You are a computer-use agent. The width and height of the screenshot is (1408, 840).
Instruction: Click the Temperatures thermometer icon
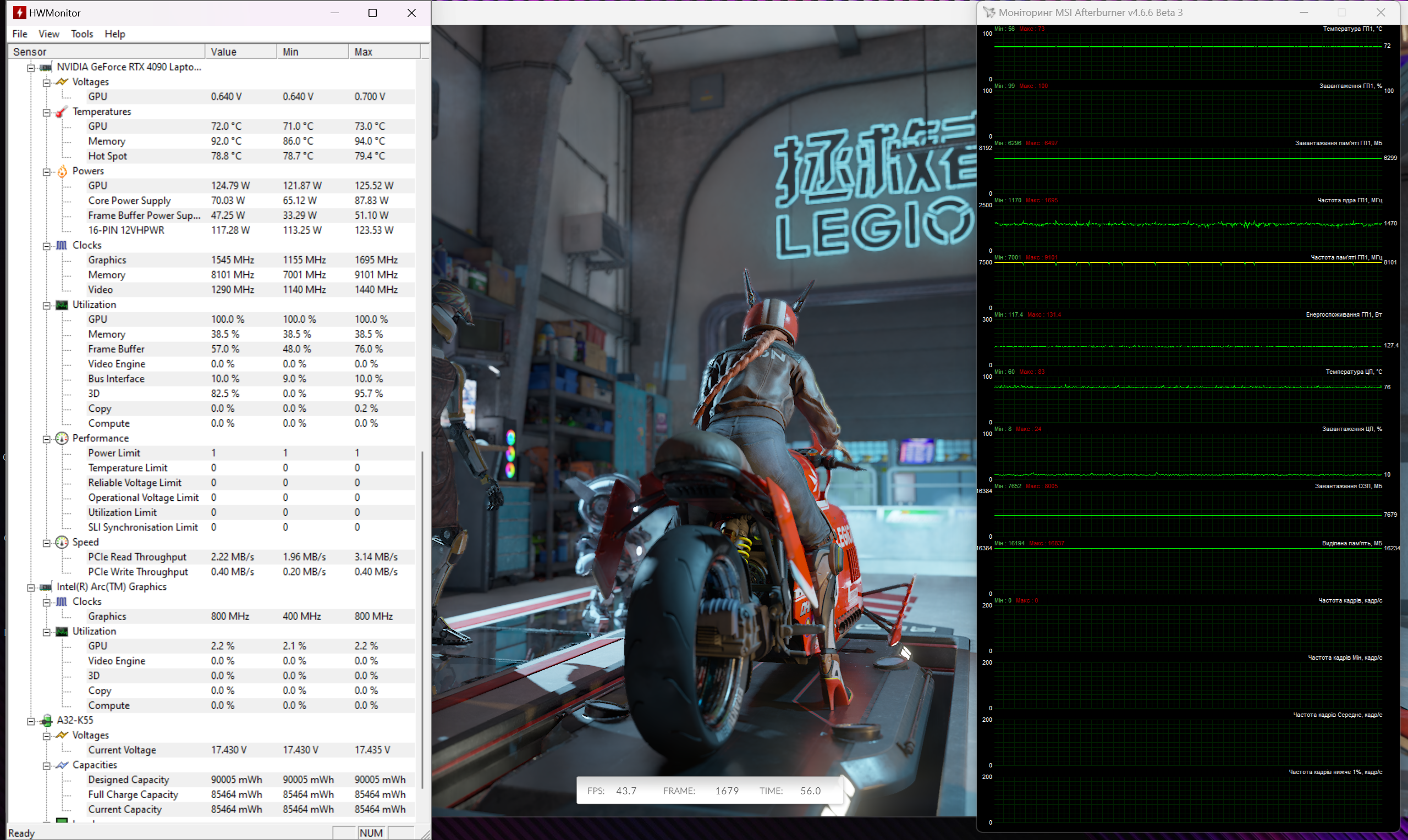(x=62, y=112)
